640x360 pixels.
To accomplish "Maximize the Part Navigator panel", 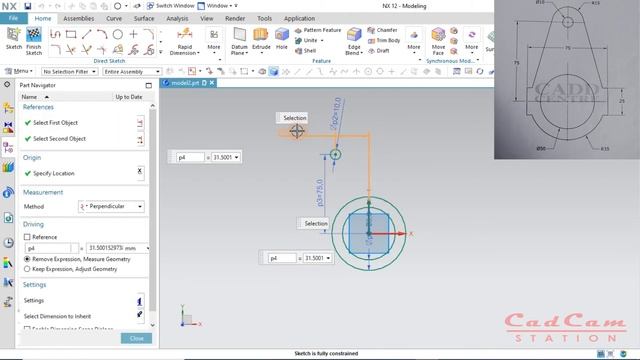I will [149, 85].
